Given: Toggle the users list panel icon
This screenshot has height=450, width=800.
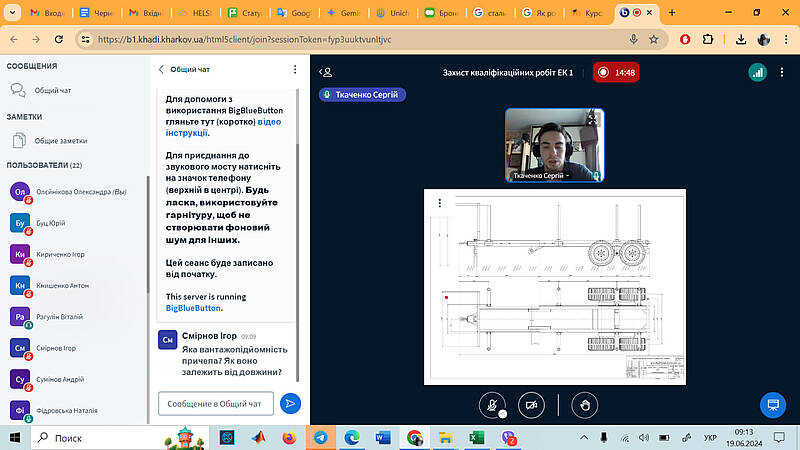Looking at the screenshot, I should (x=326, y=72).
